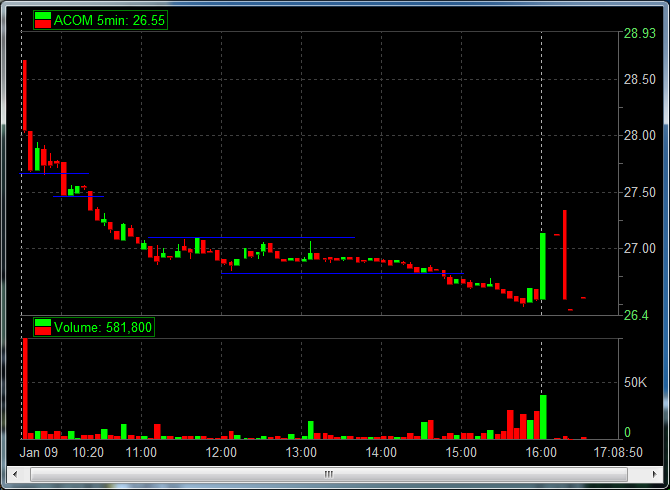
Task: Click the 28.00 price axis label
Action: (639, 135)
